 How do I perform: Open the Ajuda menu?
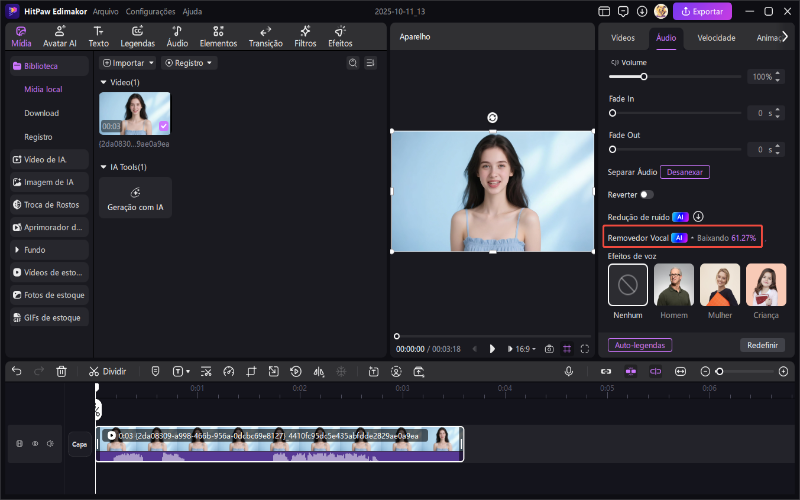pyautogui.click(x=192, y=11)
